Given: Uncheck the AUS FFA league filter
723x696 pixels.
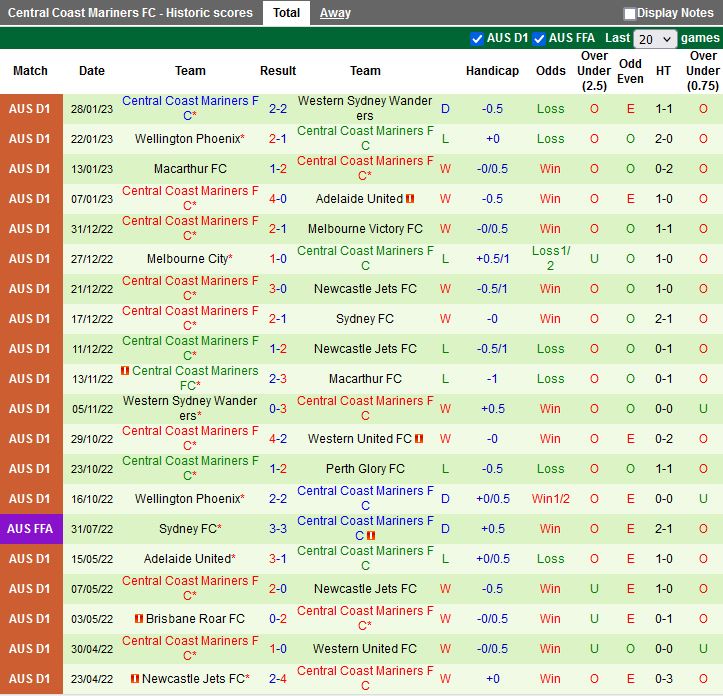Looking at the screenshot, I should [x=539, y=38].
